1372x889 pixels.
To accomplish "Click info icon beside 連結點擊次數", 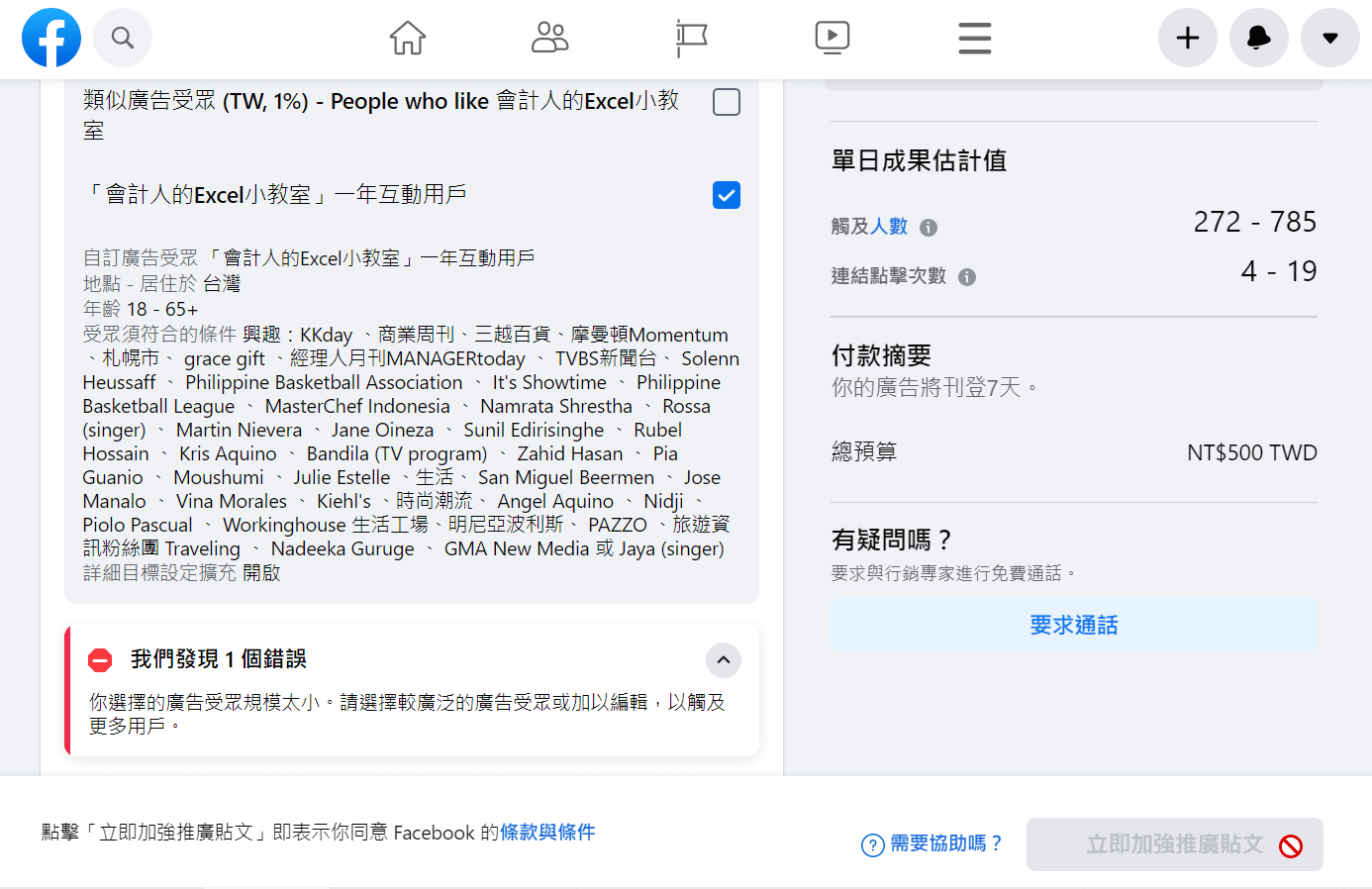I will coord(967,277).
